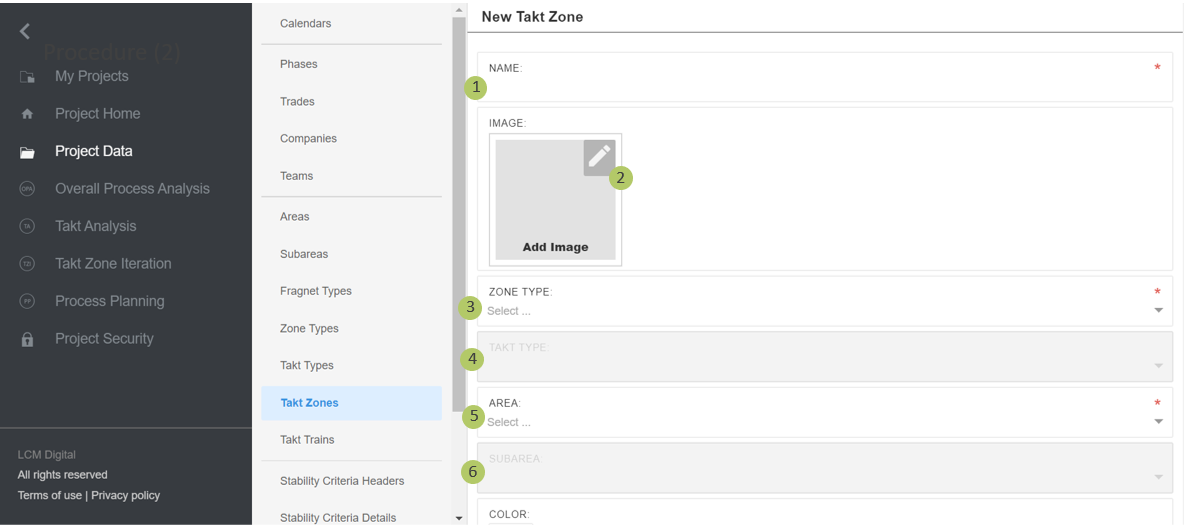This screenshot has width=1190, height=525.
Task: Select Takt Trains from data list
Action: (307, 440)
